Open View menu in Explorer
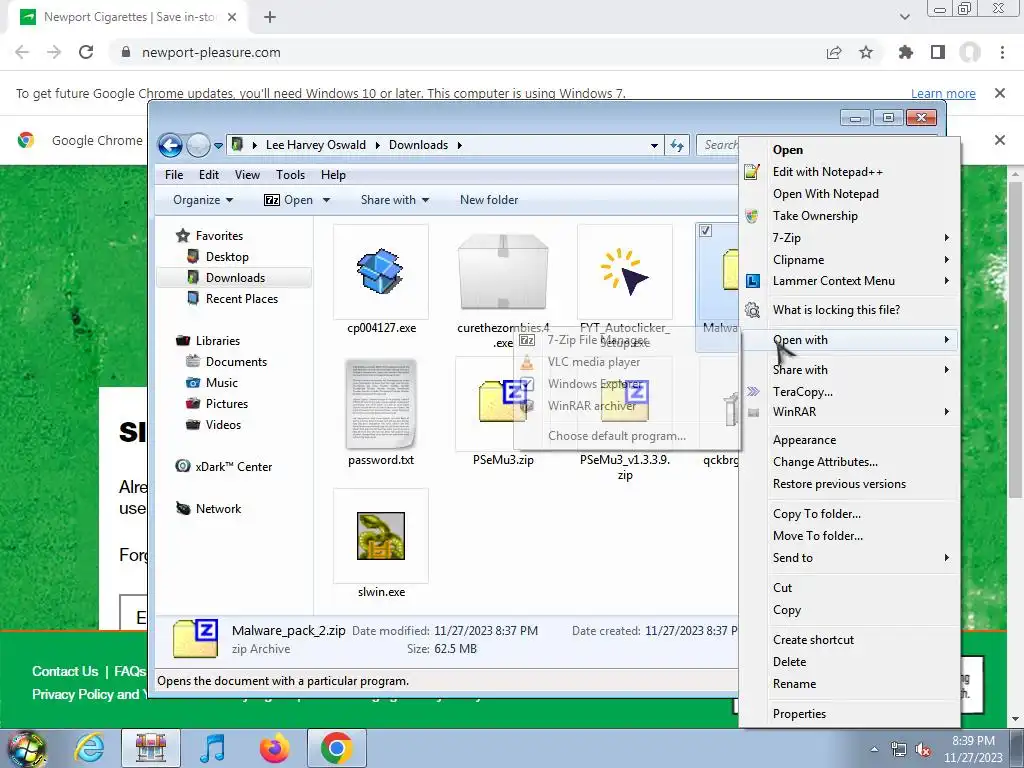The height and width of the screenshot is (768, 1024). pos(247,175)
